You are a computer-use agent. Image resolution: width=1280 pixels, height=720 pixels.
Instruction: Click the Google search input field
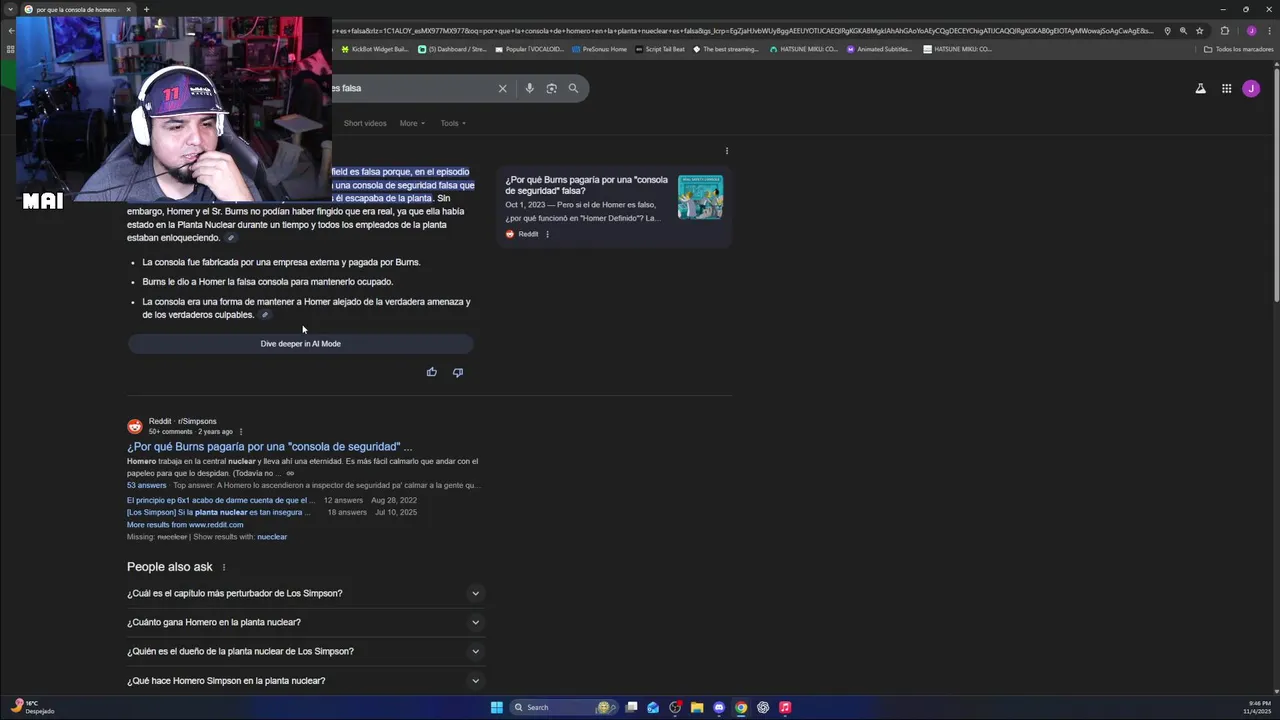click(415, 88)
